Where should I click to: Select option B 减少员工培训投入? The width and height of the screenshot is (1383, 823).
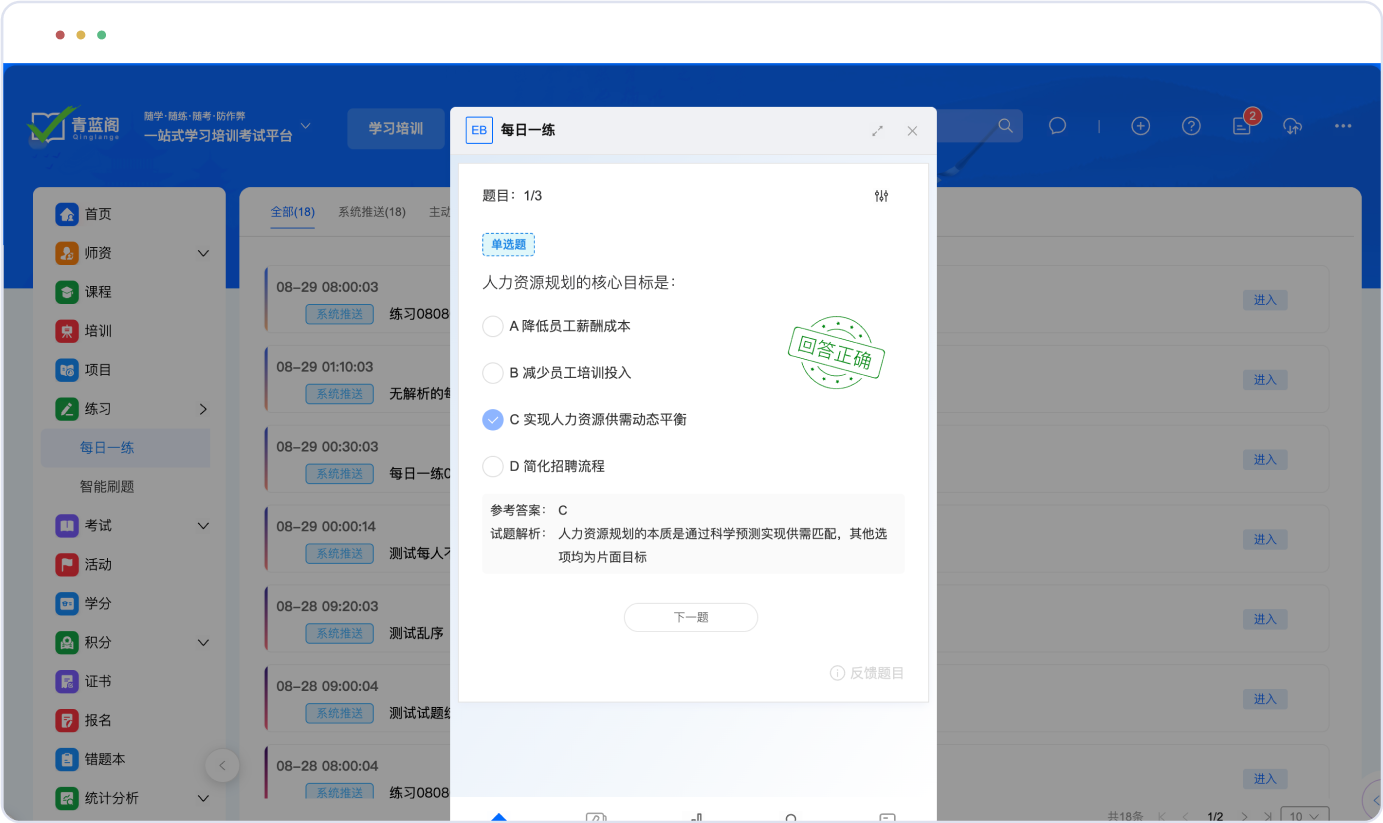click(493, 373)
